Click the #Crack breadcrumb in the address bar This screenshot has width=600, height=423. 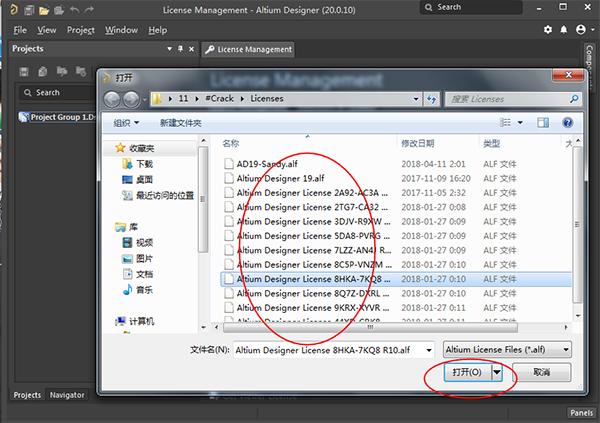point(219,99)
